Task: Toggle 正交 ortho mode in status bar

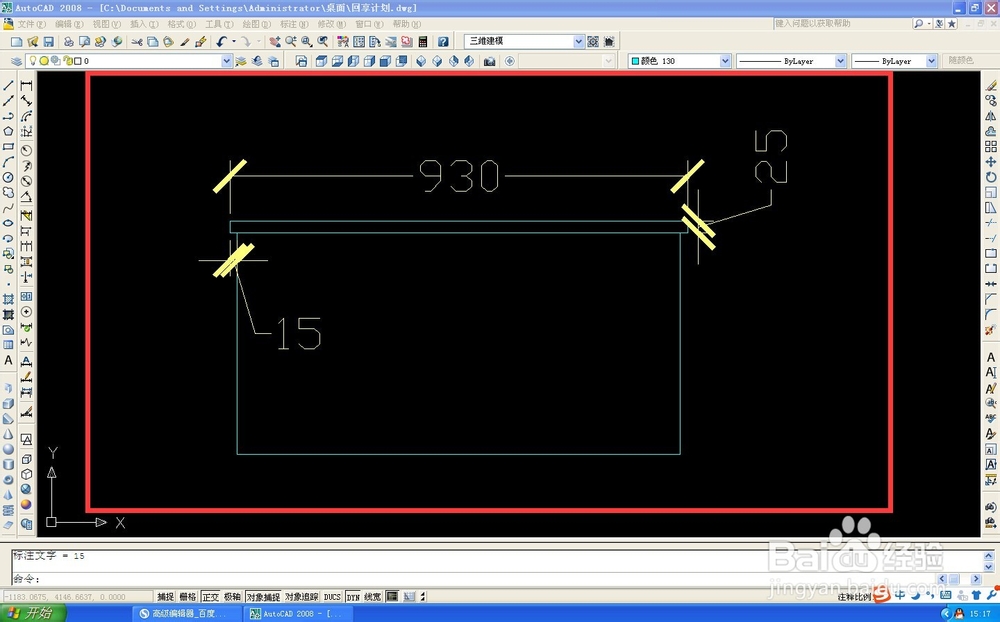Action: point(210,597)
